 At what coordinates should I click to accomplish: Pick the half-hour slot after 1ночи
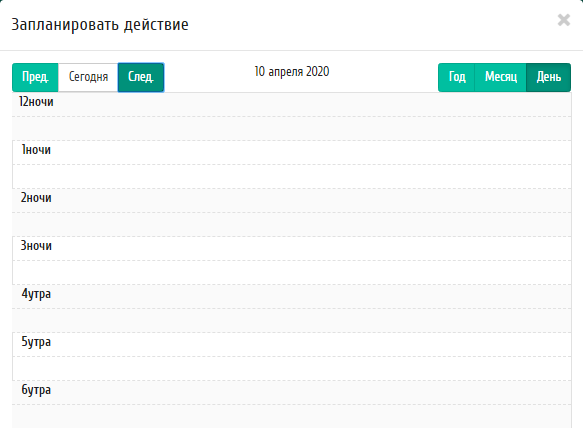tap(292, 177)
